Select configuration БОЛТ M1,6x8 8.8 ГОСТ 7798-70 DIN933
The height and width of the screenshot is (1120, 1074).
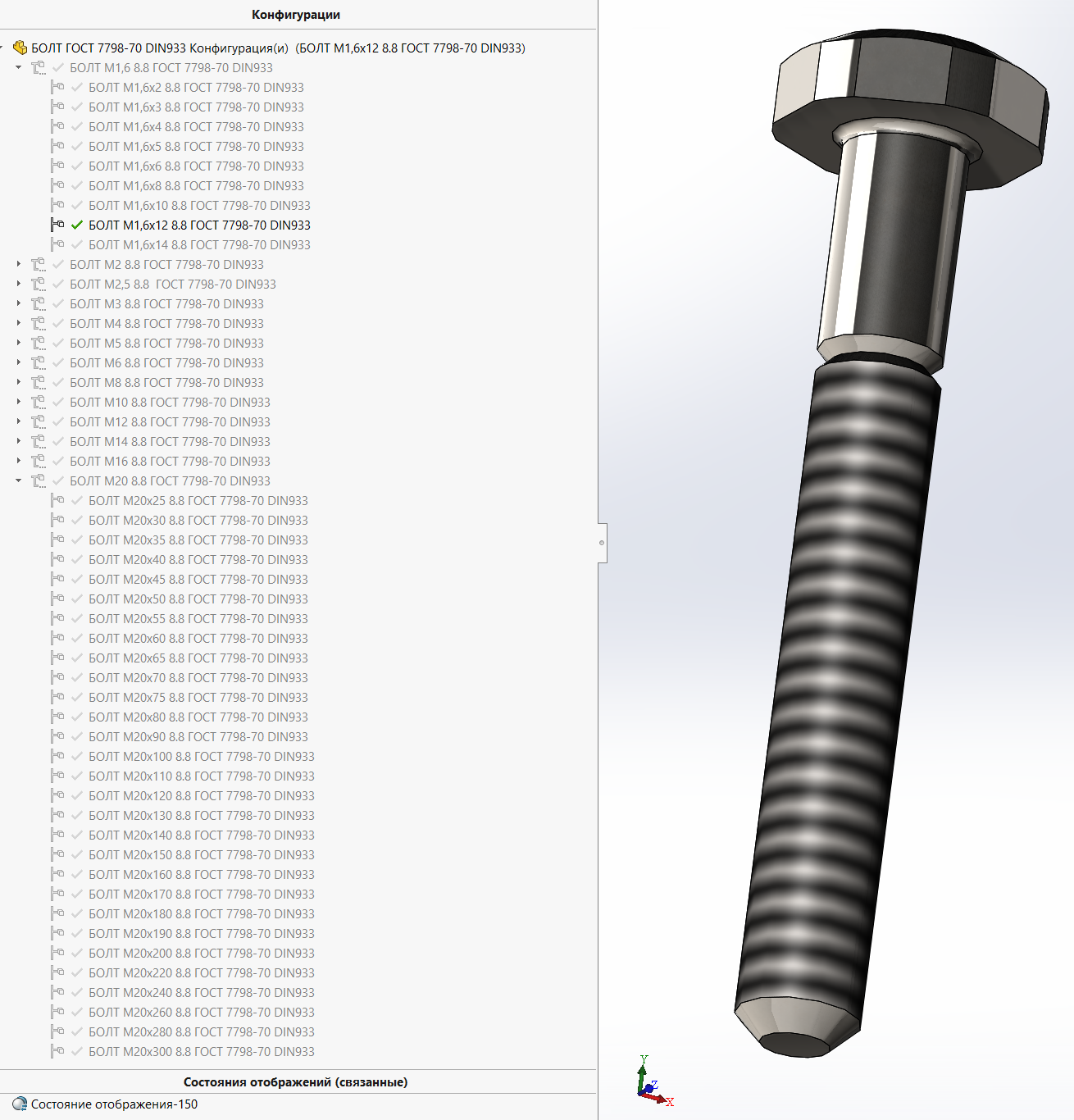pos(196,185)
